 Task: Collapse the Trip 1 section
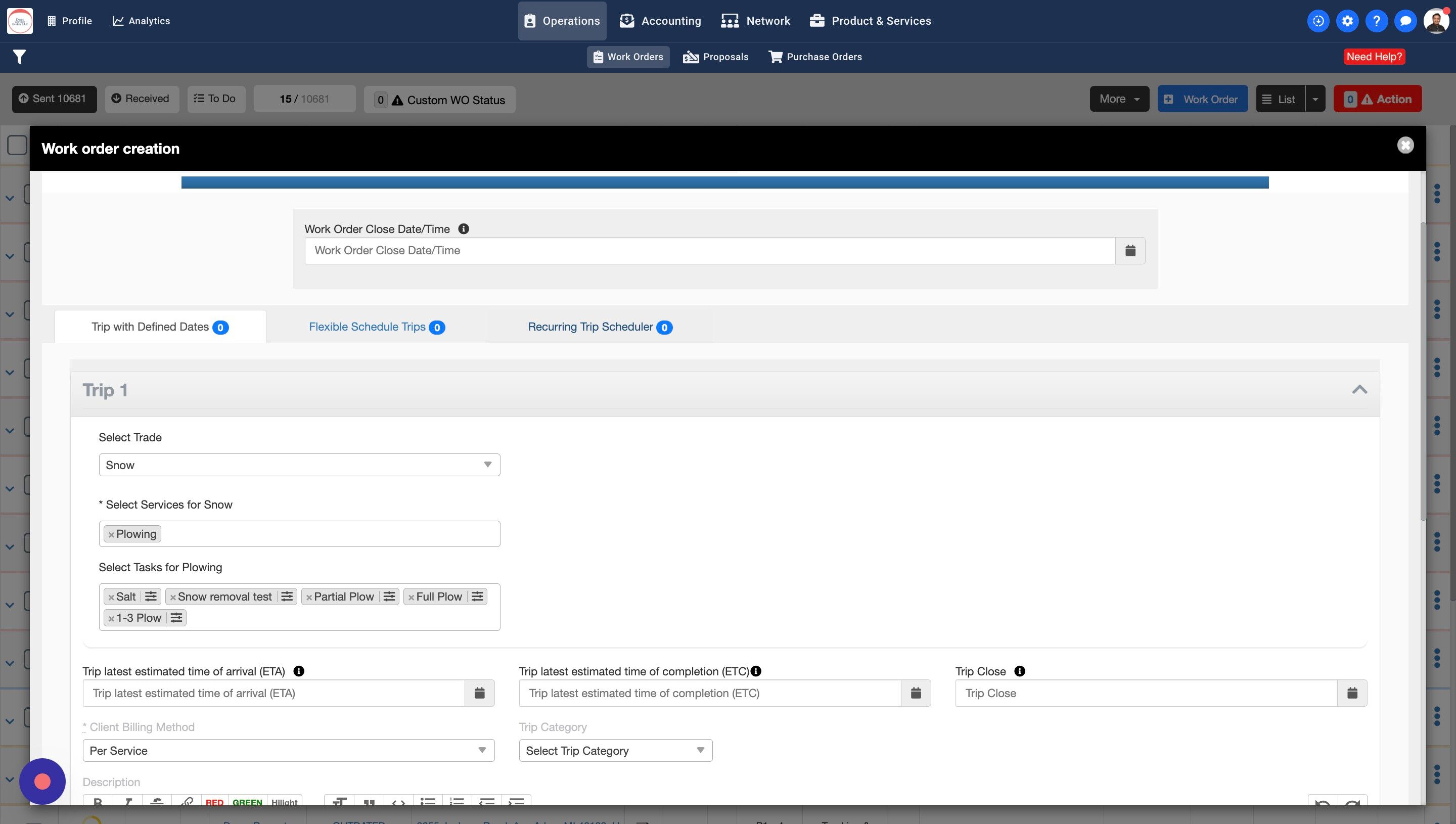coord(1359,390)
